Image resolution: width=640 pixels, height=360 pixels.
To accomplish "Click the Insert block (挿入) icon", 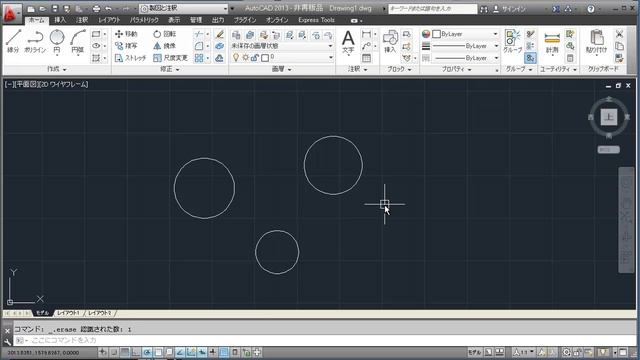I will [x=390, y=42].
